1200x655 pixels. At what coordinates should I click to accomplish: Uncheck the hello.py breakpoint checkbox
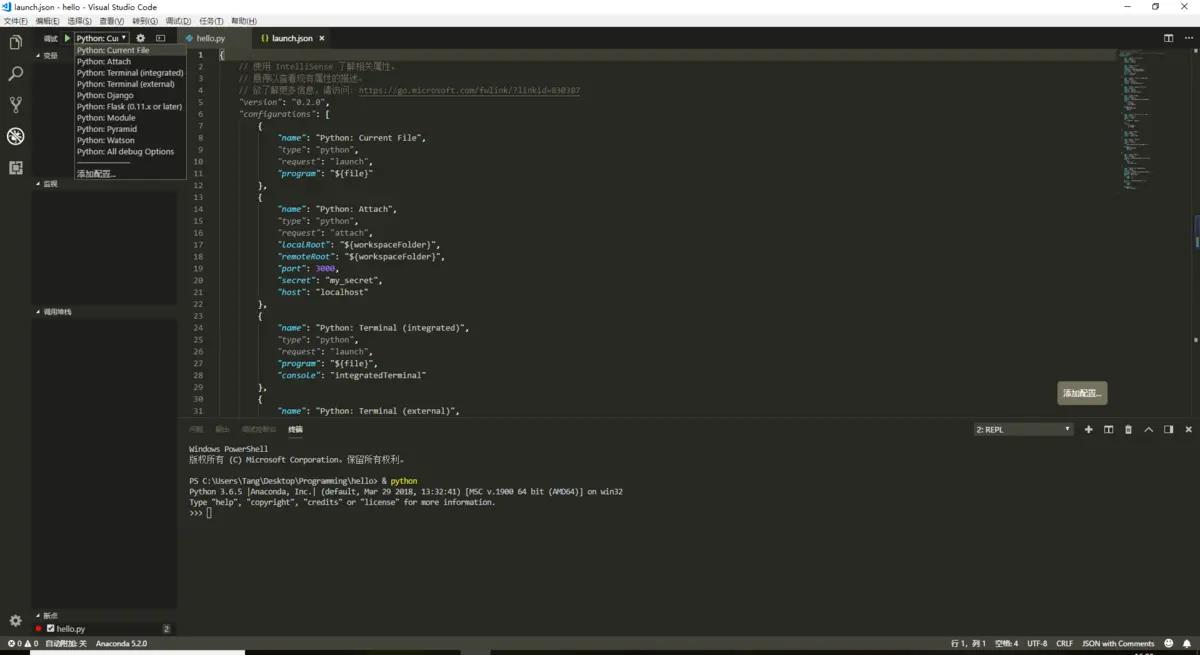[50, 629]
